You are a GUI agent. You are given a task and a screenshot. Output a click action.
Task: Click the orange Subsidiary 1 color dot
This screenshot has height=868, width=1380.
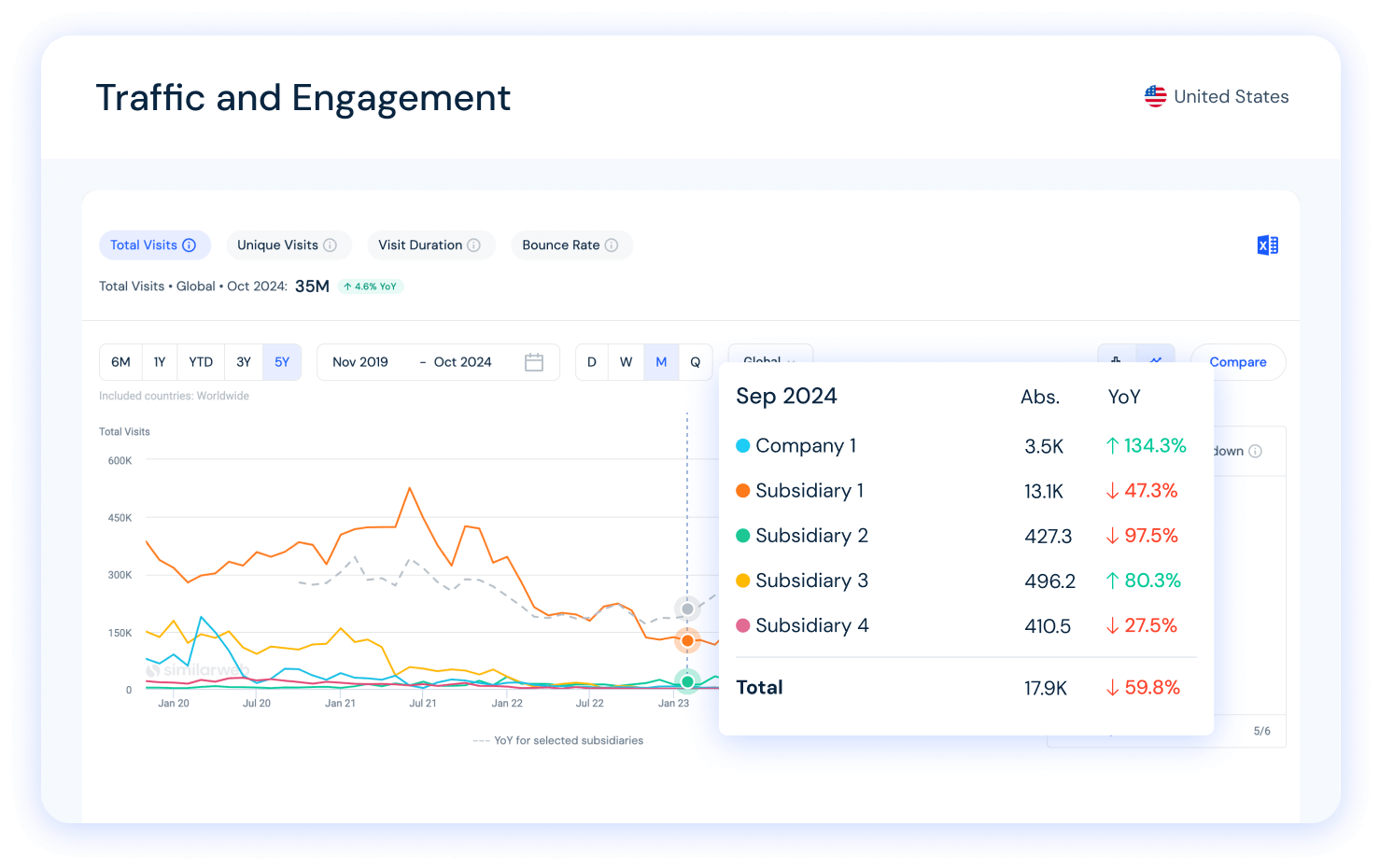coord(743,491)
